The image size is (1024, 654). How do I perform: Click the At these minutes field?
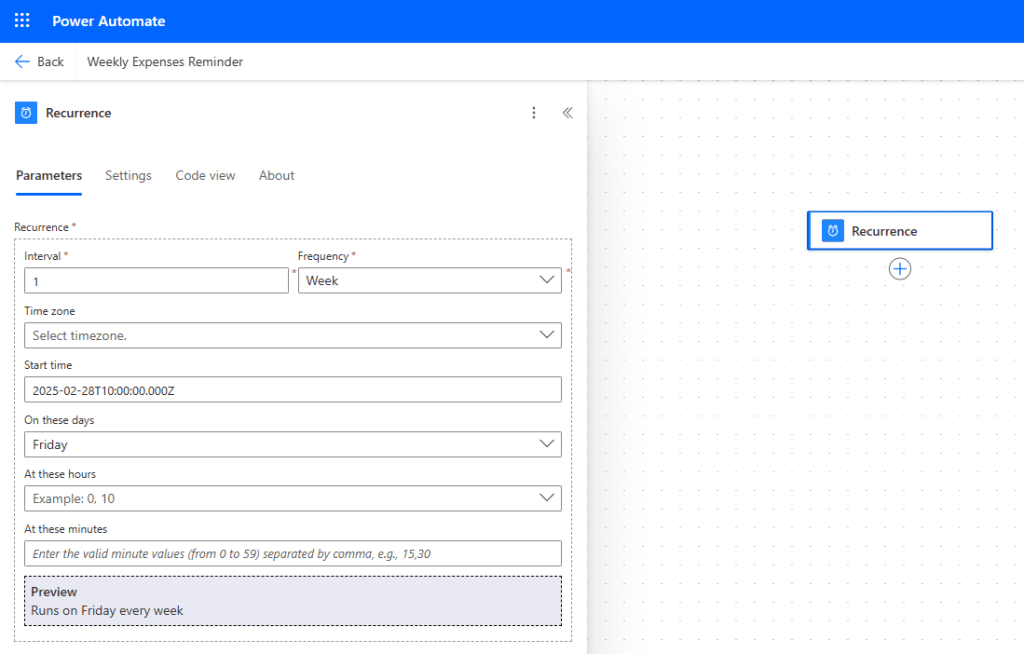292,553
